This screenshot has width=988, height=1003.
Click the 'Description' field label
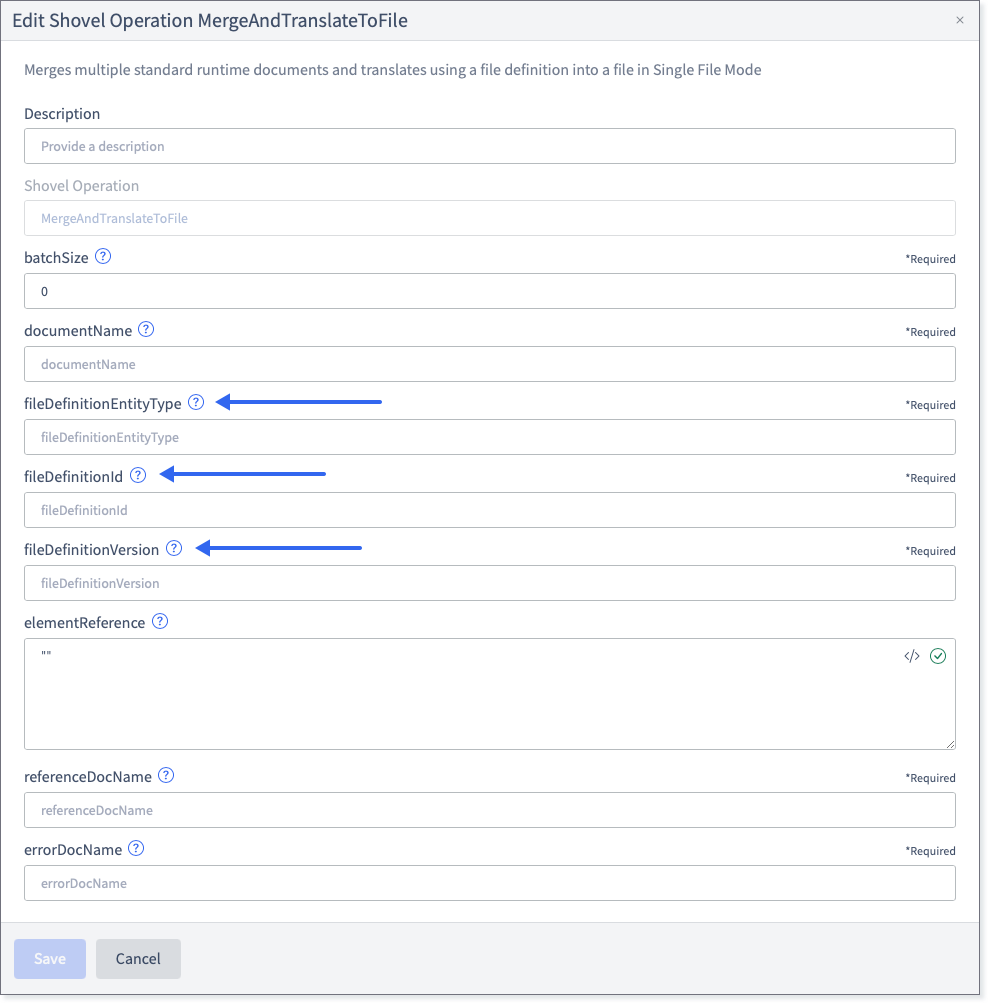click(62, 114)
